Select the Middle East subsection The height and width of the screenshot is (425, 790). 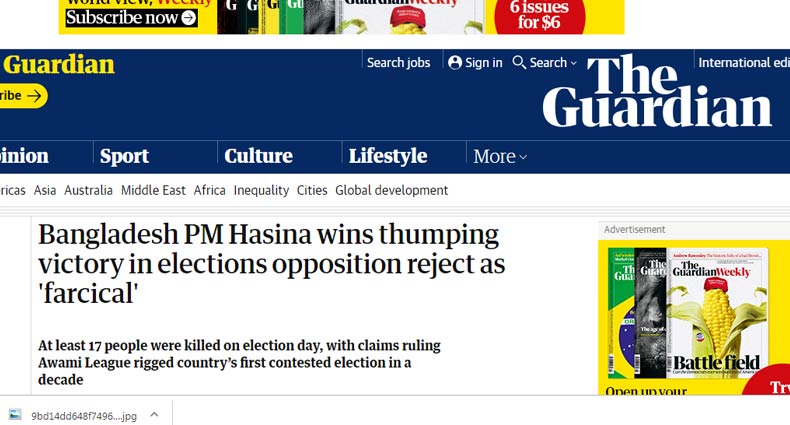tap(153, 190)
